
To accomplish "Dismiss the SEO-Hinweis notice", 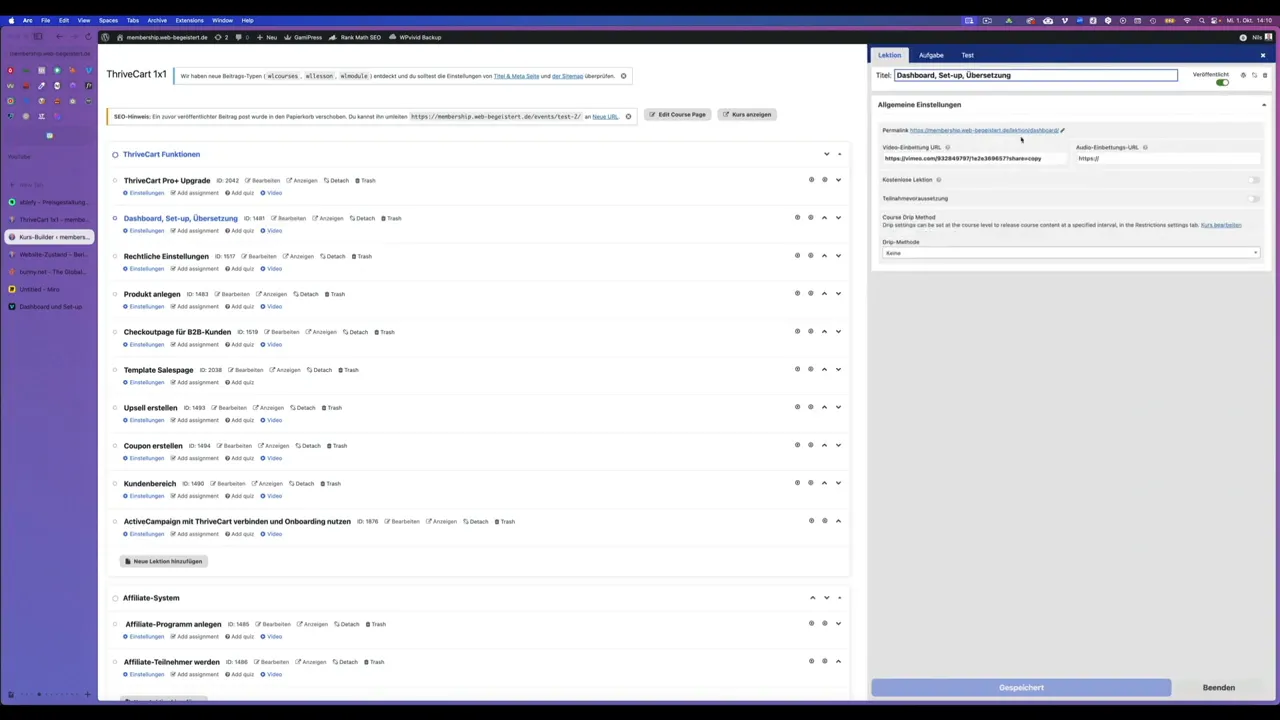I will point(628,116).
